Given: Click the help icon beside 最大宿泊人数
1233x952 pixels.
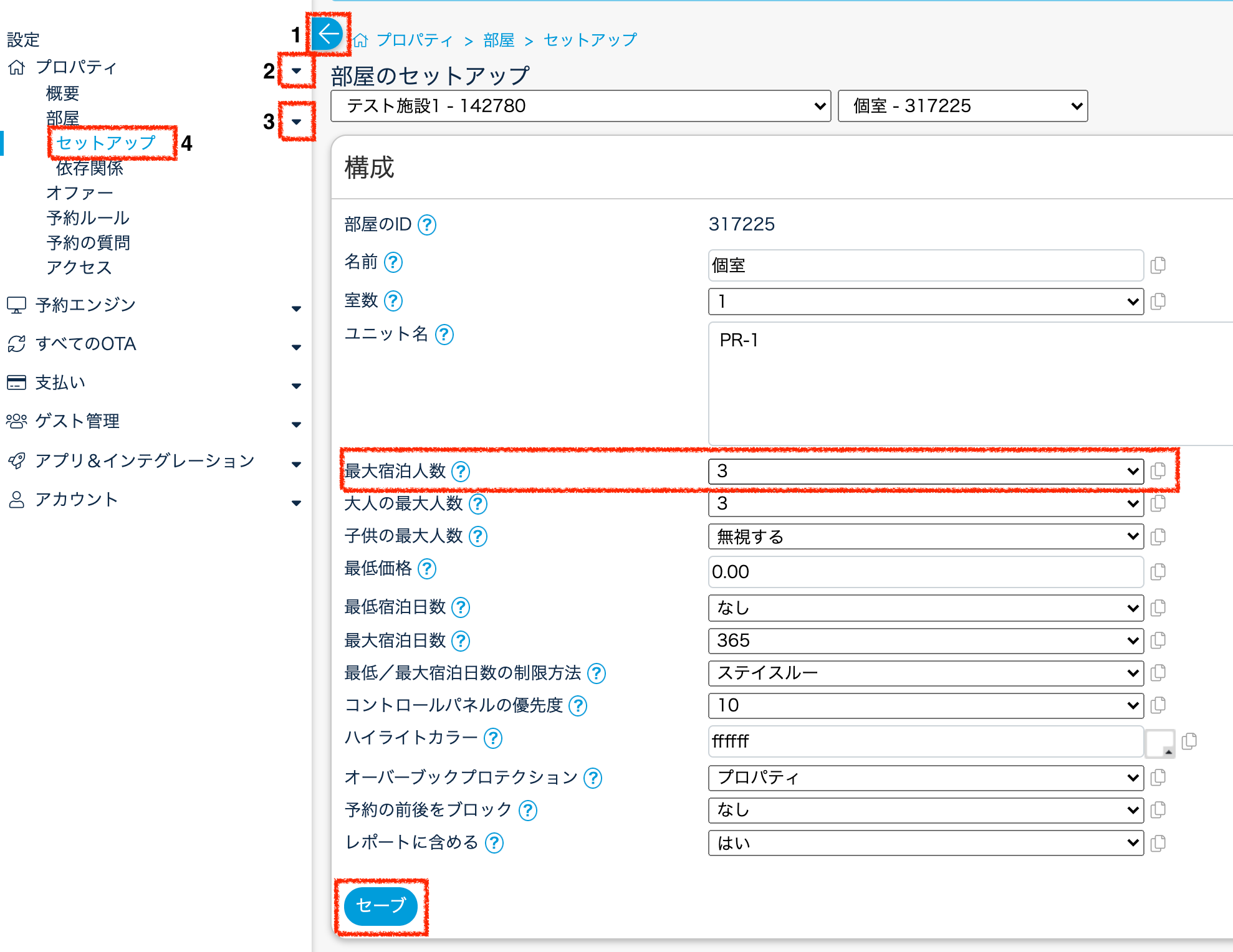Looking at the screenshot, I should [461, 472].
